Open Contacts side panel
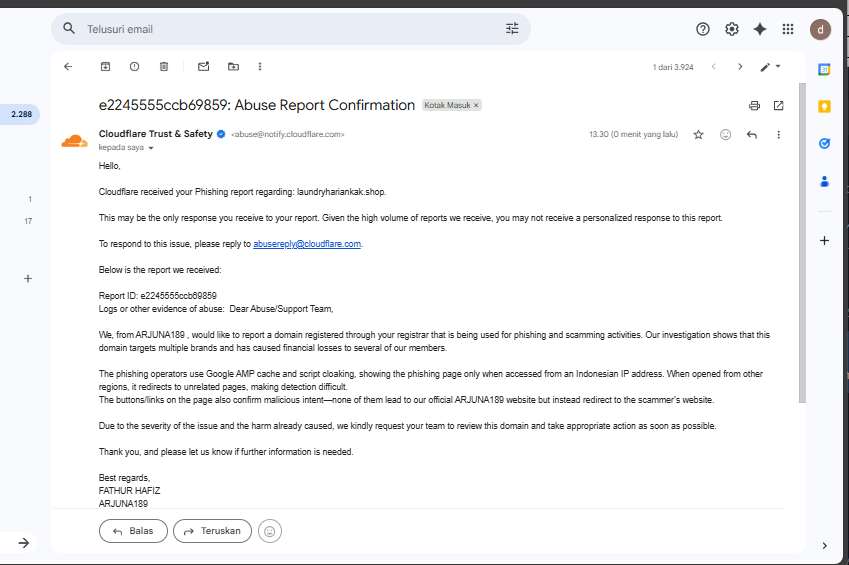 pos(824,181)
